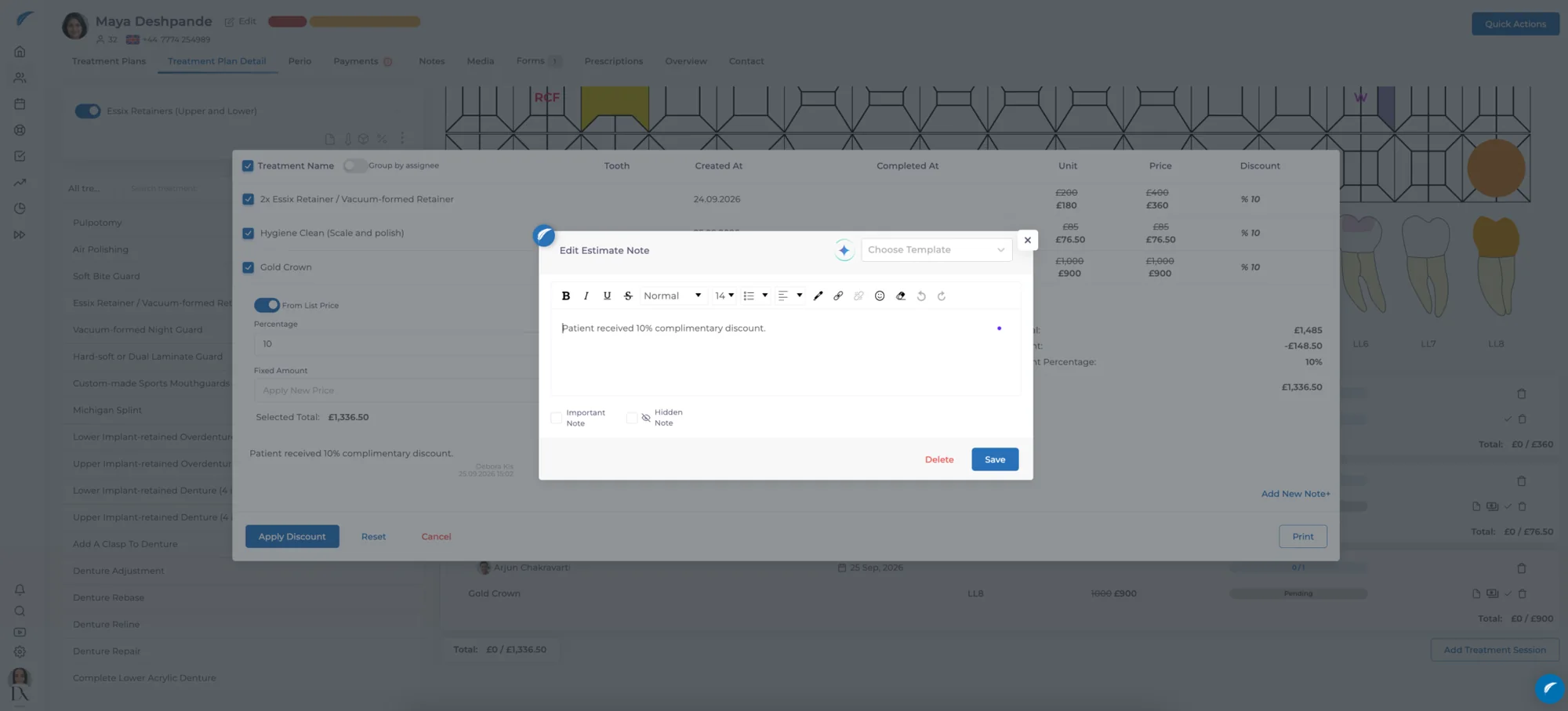Click the Add New Note+ link
The image size is (1568, 711).
(1295, 494)
